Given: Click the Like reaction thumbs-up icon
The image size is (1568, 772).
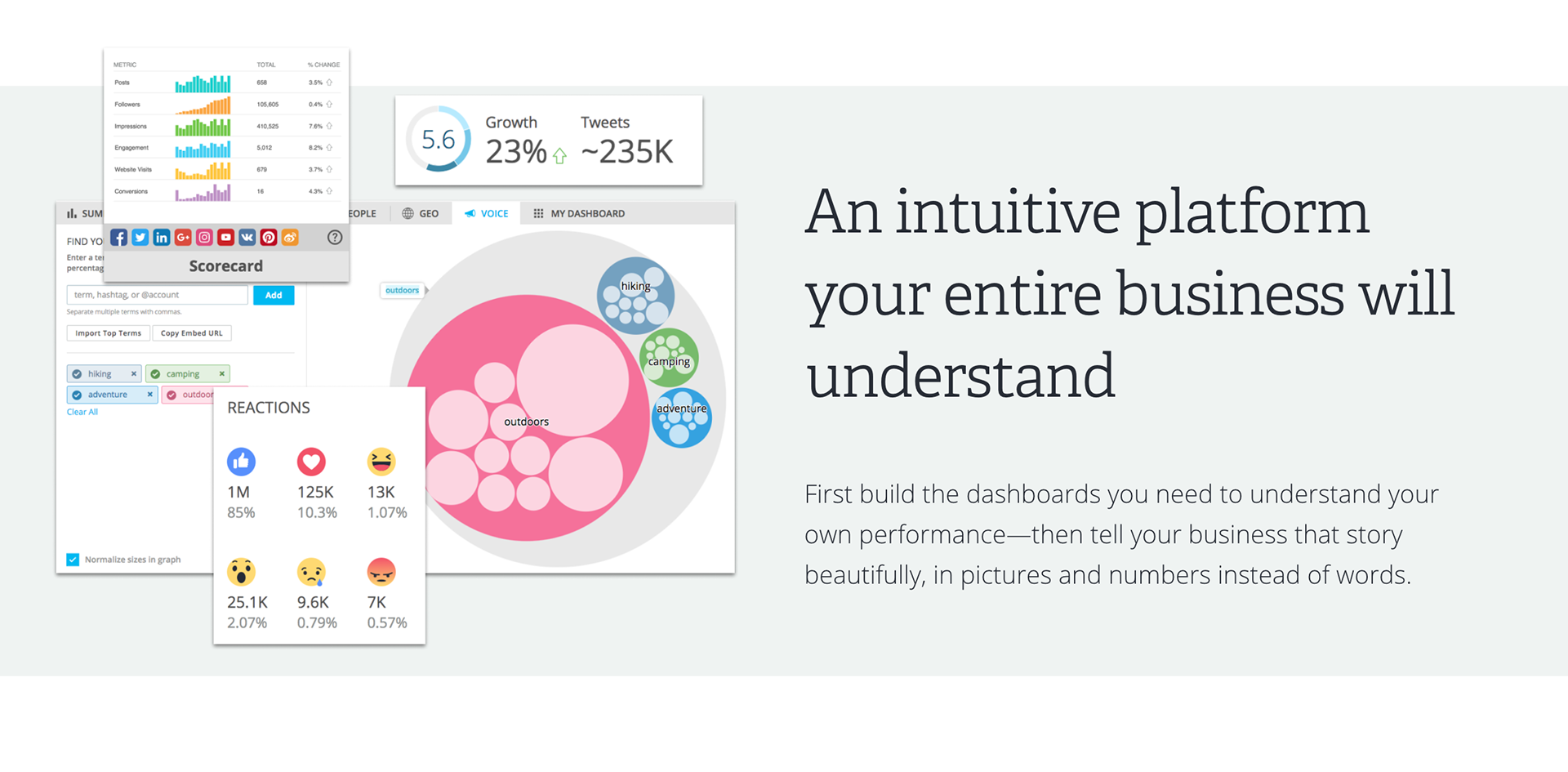Looking at the screenshot, I should click(241, 462).
